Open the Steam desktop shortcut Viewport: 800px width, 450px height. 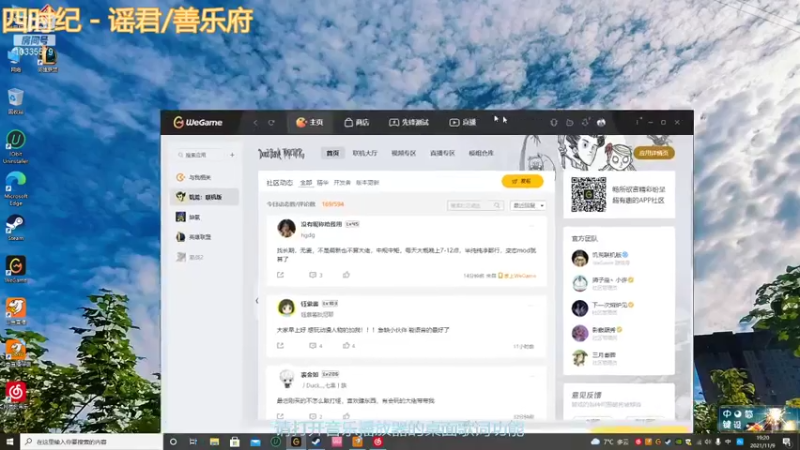tap(15, 228)
